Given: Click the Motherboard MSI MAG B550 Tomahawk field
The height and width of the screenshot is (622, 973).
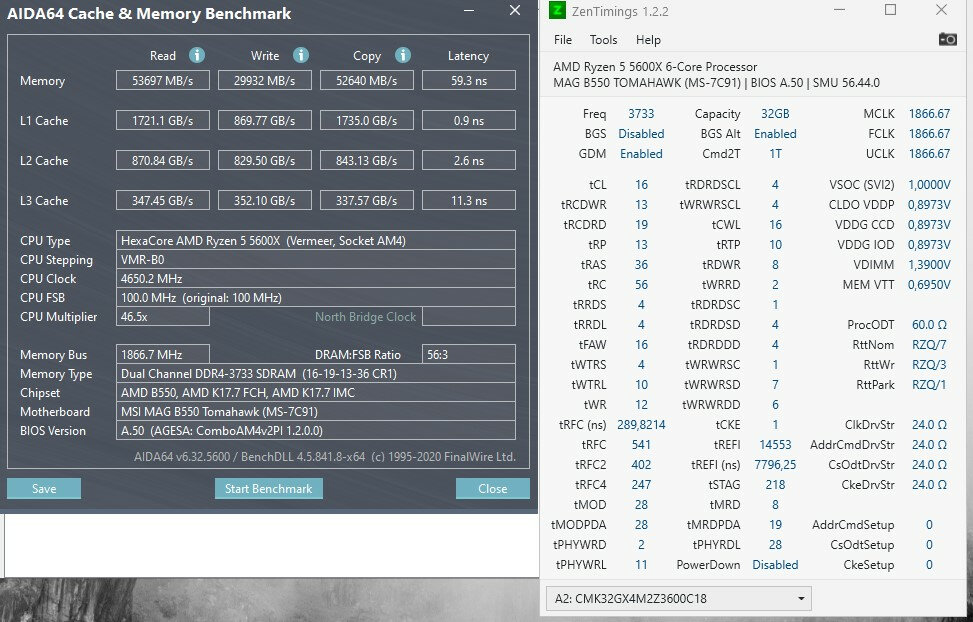Looking at the screenshot, I should click(315, 412).
